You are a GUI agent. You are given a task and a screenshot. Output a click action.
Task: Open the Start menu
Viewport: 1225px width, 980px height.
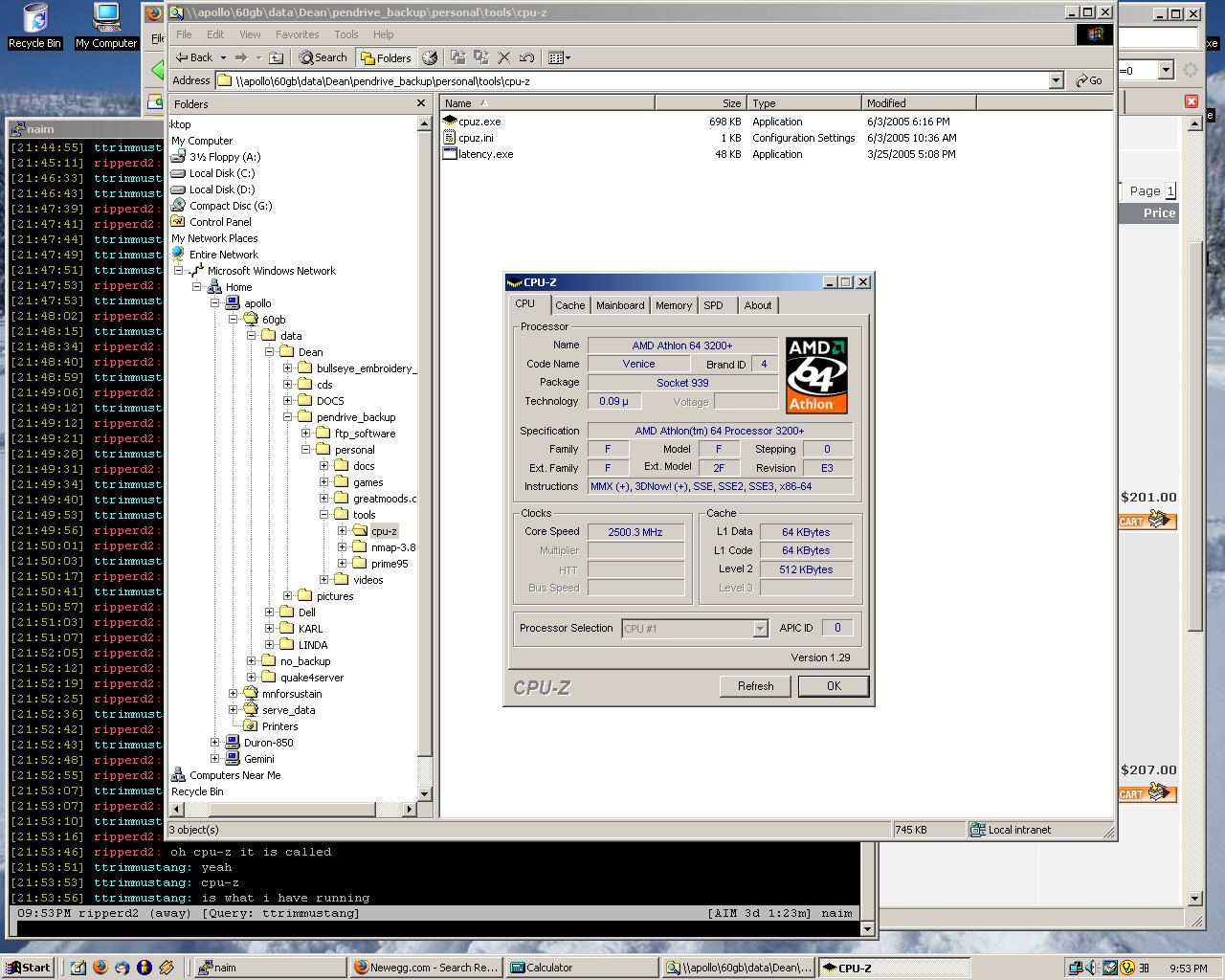(x=28, y=968)
